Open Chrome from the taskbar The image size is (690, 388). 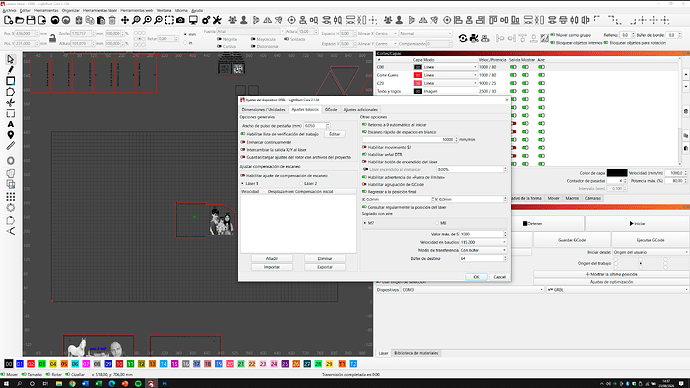click(72, 384)
